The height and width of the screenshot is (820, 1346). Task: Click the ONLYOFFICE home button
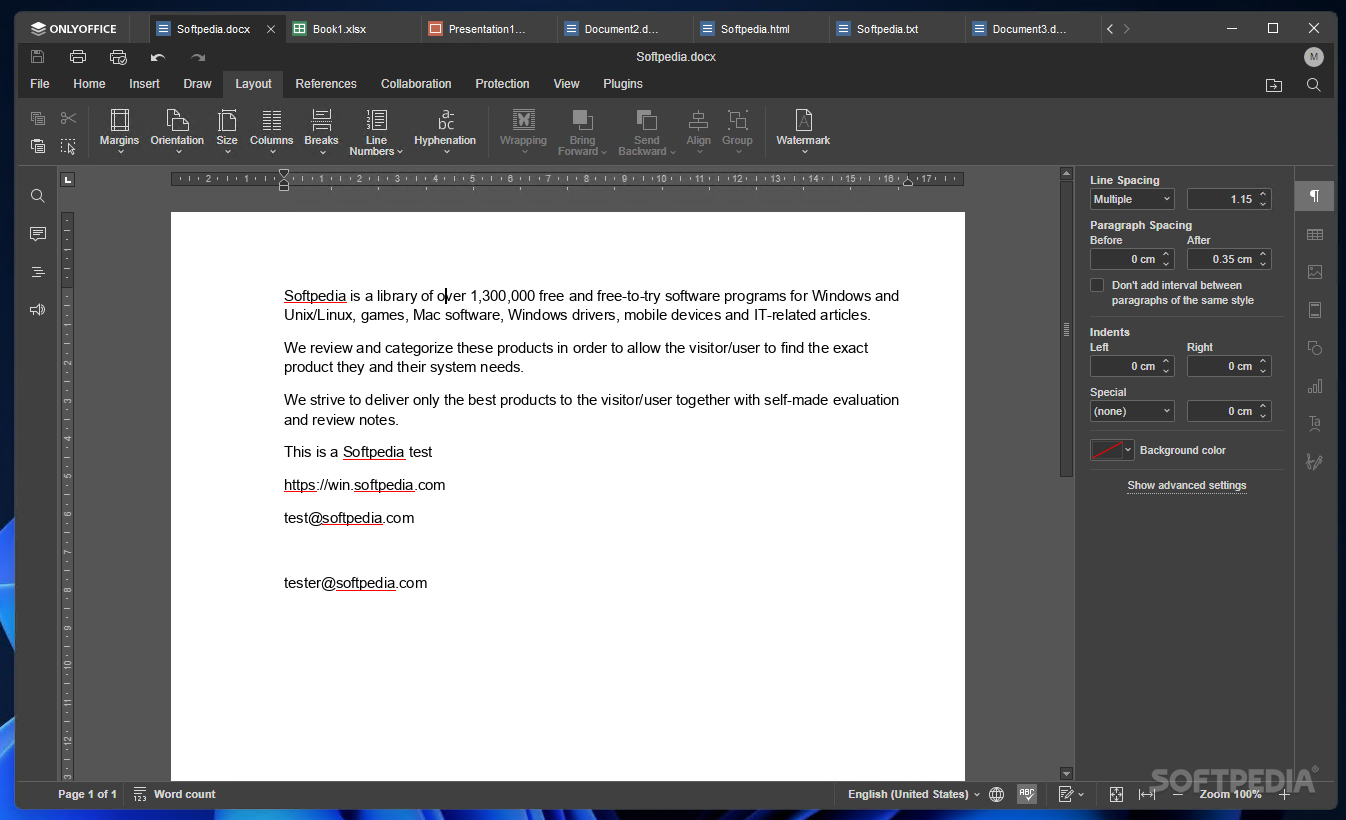[73, 29]
